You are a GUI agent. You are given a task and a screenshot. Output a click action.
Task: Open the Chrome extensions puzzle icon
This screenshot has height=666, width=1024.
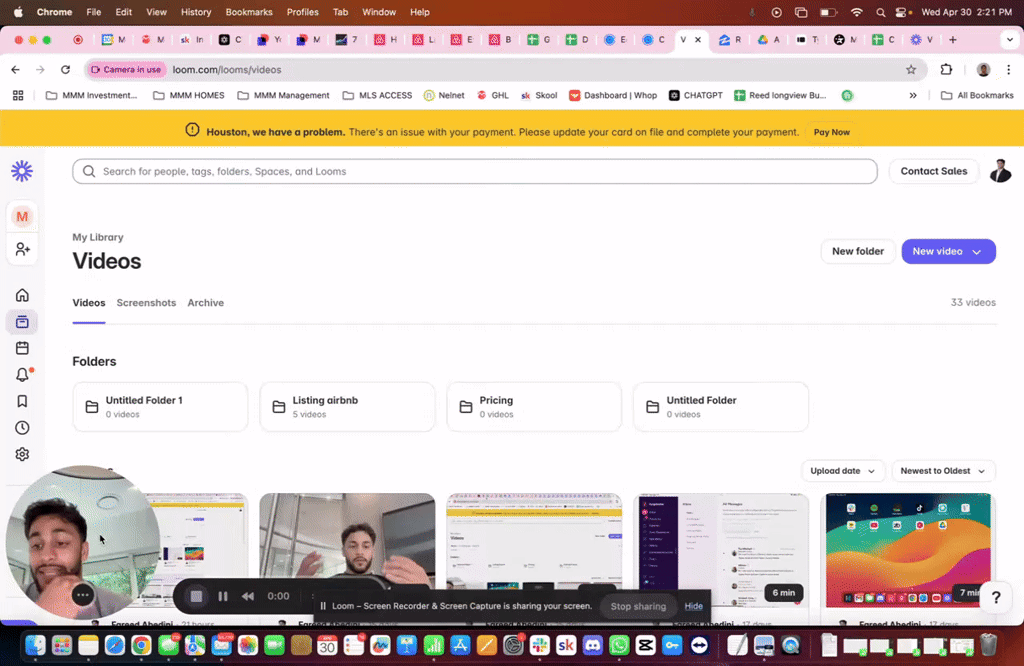coord(946,69)
